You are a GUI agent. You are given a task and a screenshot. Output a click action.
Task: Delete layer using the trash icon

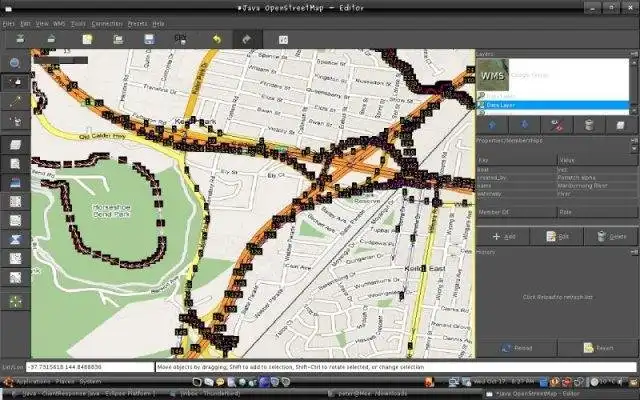(x=588, y=125)
